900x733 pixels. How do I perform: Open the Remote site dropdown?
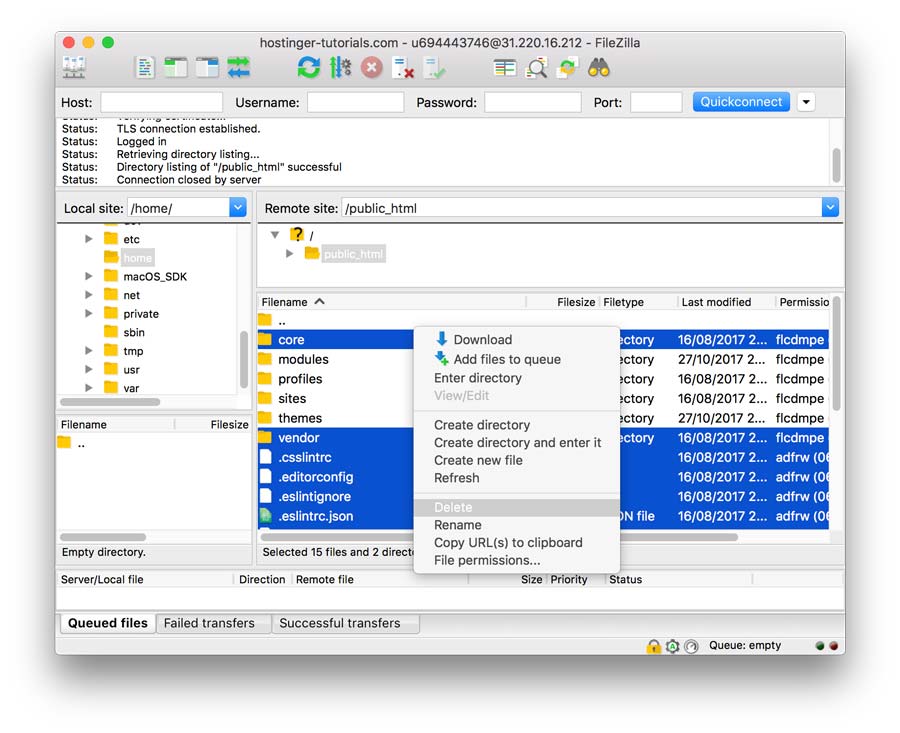pos(830,207)
